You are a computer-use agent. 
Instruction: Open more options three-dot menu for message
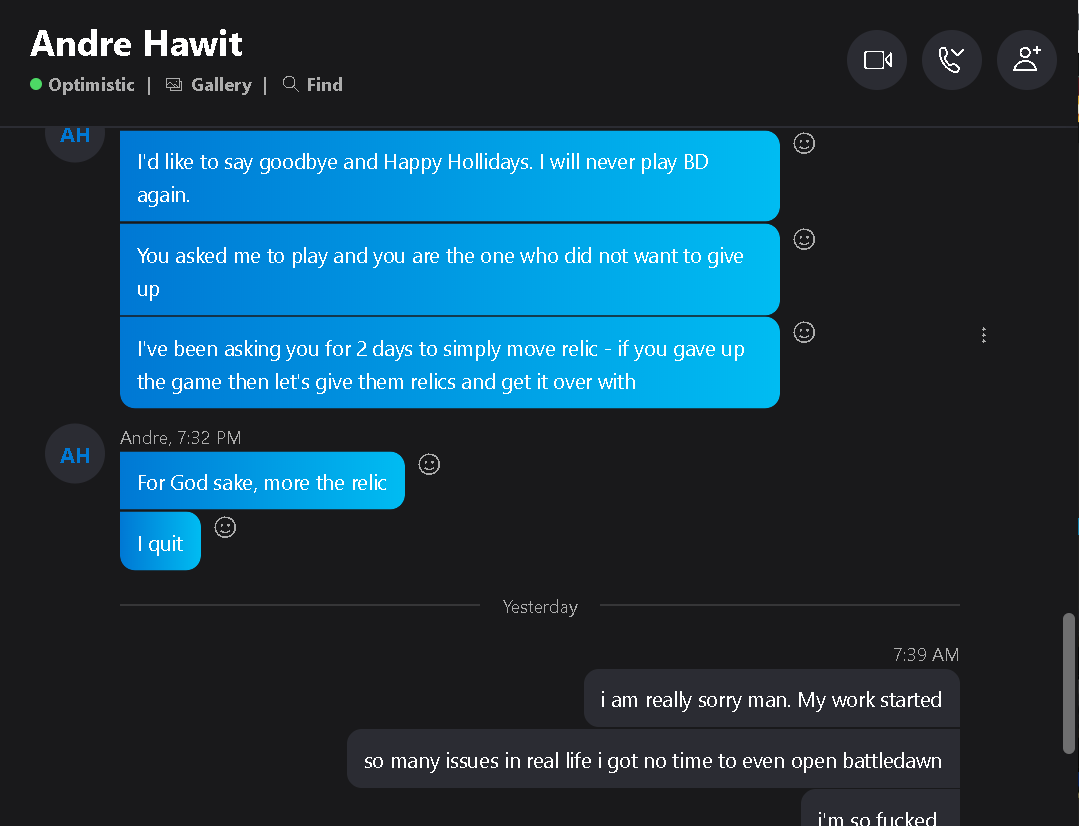pos(983,335)
